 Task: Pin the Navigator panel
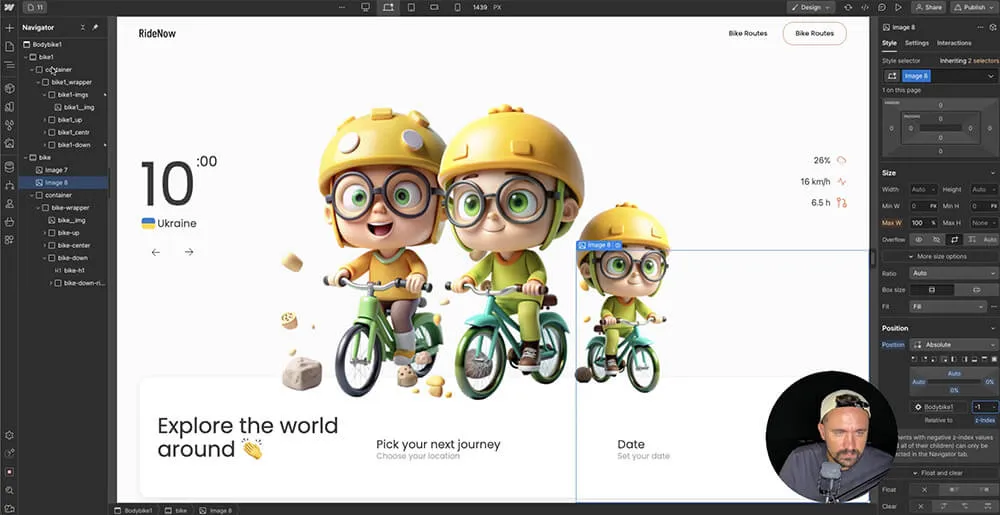(96, 27)
